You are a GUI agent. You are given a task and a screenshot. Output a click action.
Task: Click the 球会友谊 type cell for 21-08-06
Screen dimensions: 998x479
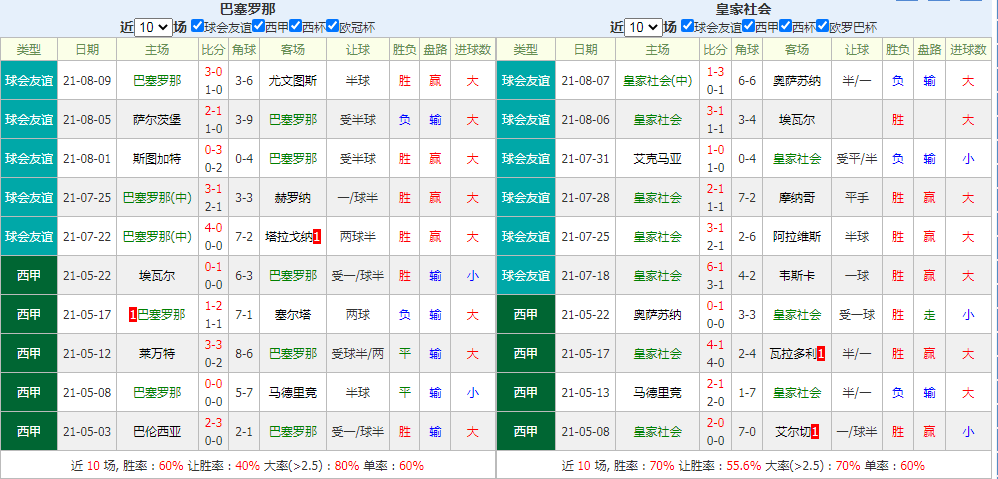coord(526,120)
